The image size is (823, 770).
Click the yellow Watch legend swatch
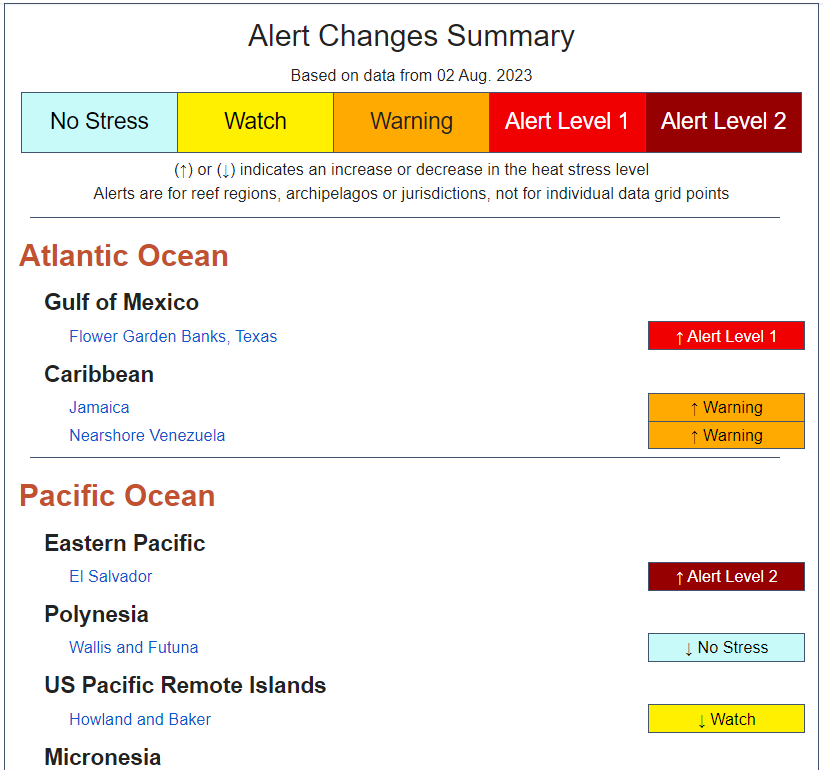click(x=256, y=122)
